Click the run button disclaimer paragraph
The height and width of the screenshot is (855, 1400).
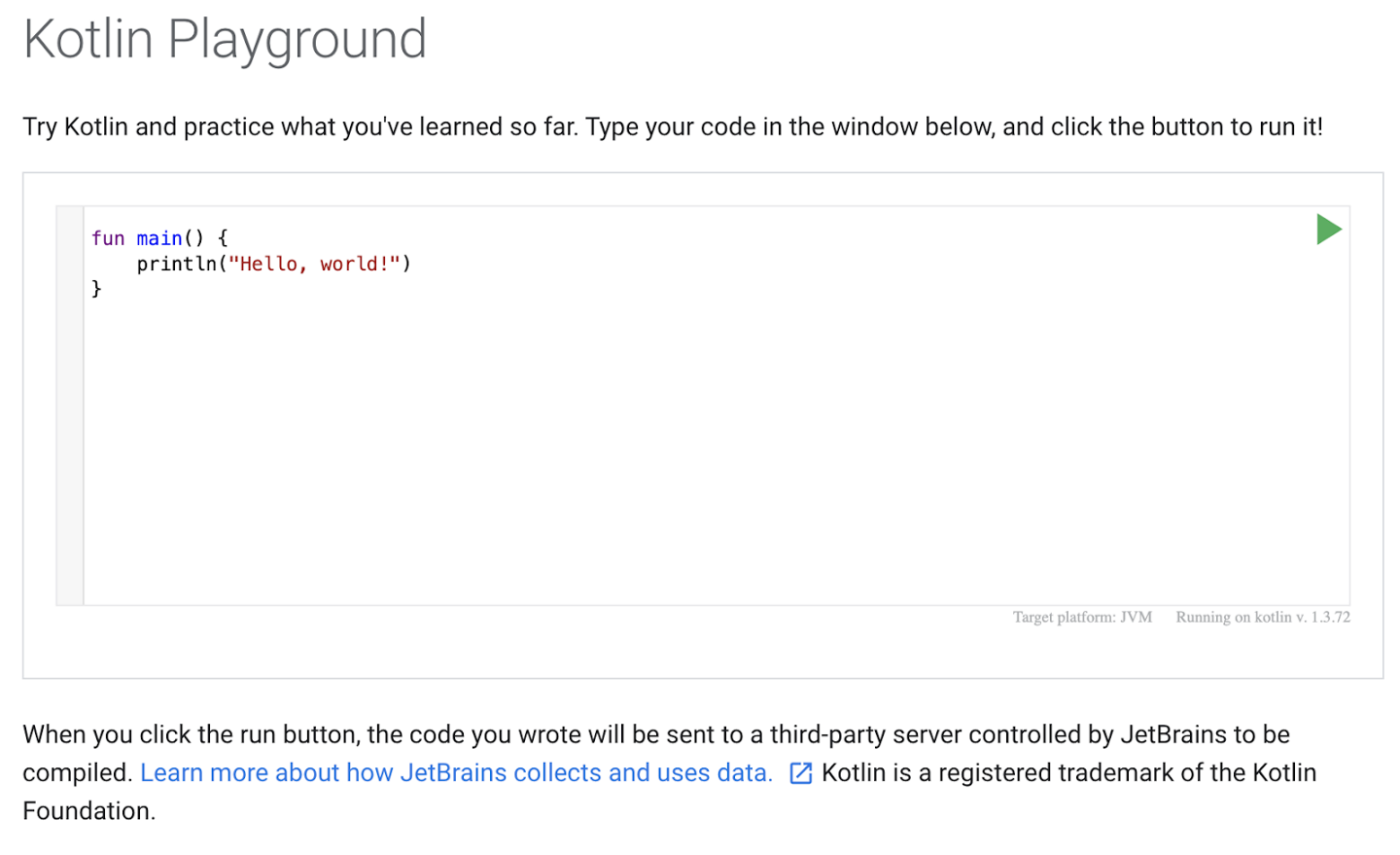click(669, 772)
